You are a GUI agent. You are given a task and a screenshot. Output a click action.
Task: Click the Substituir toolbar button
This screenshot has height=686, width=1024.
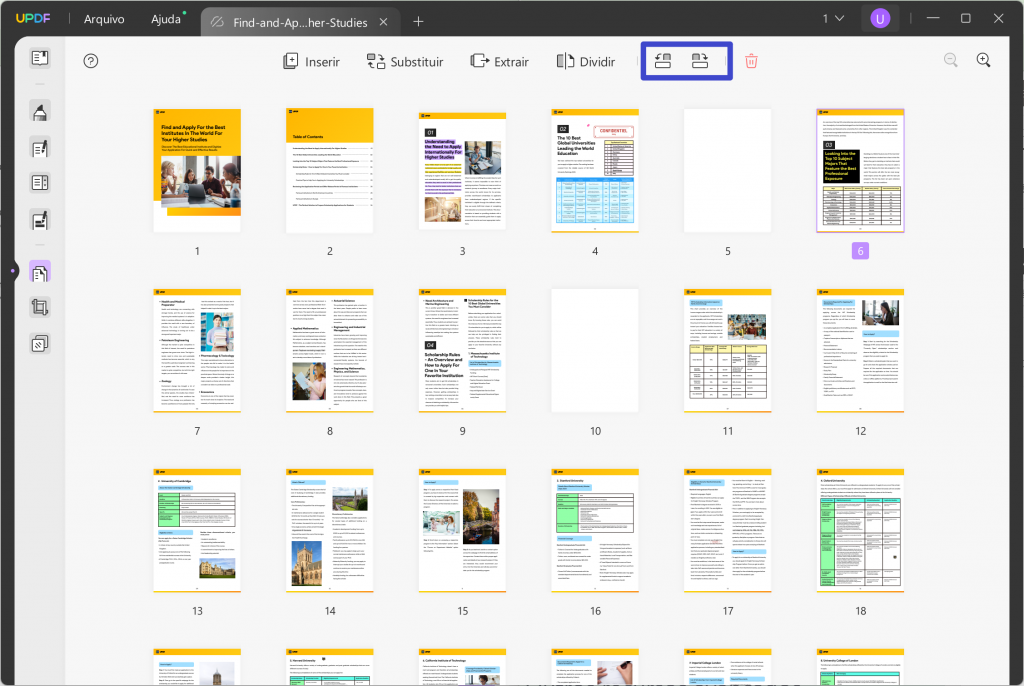click(x=405, y=61)
